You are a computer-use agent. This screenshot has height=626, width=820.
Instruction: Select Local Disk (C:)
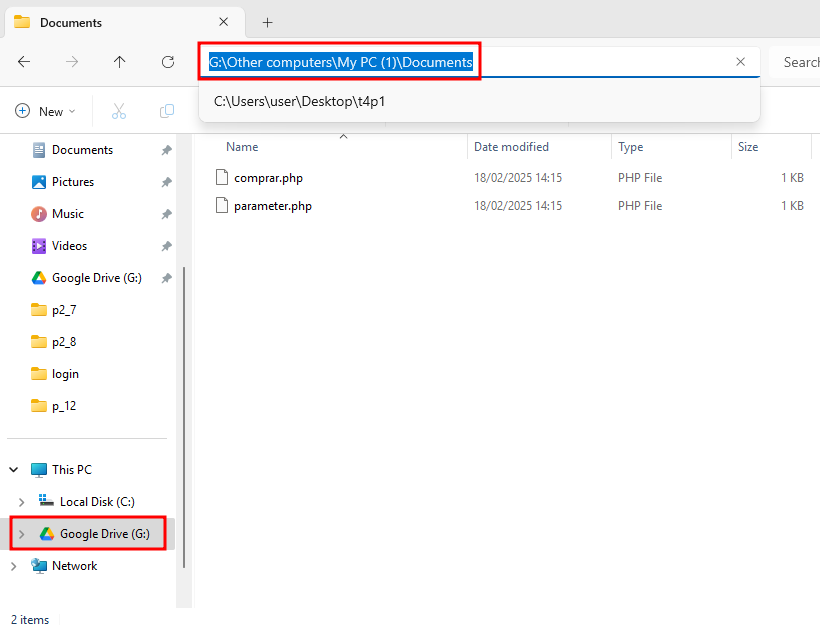[97, 502]
